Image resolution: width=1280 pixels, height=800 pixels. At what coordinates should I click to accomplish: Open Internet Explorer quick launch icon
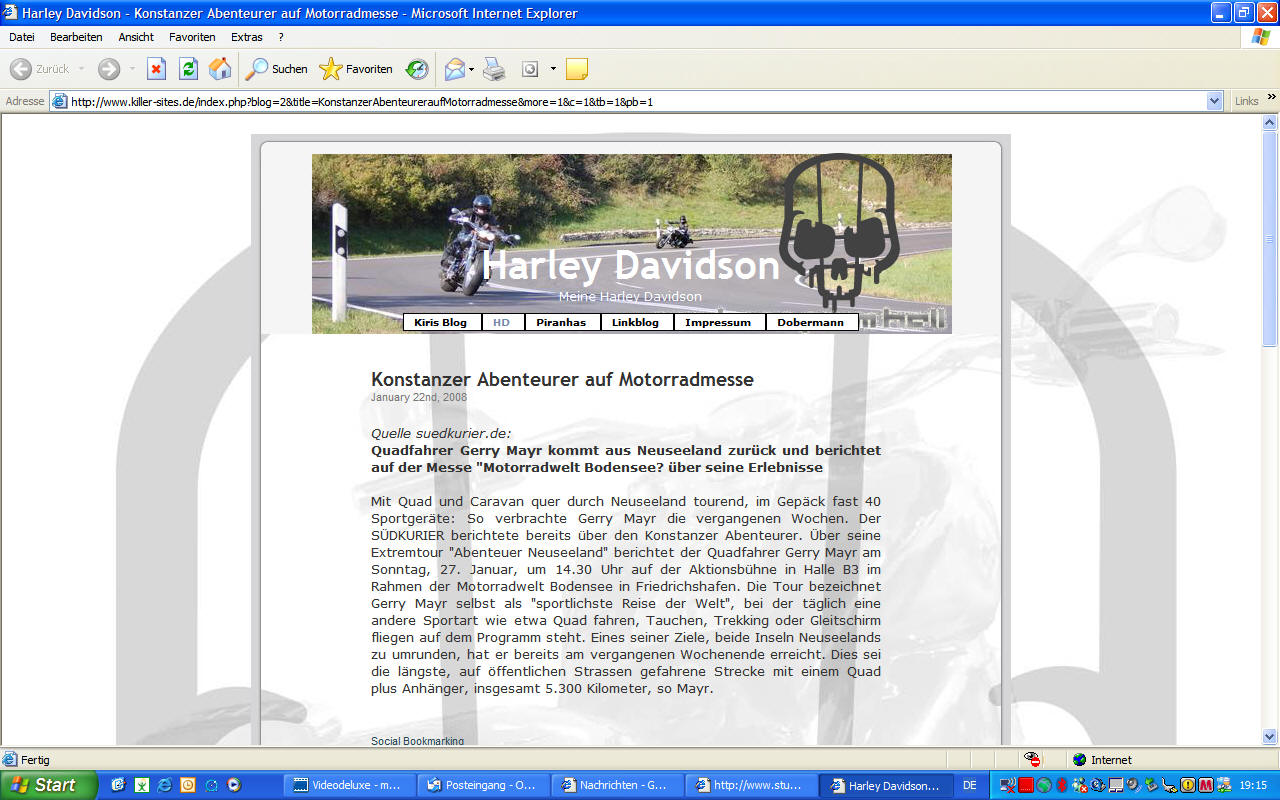[165, 785]
